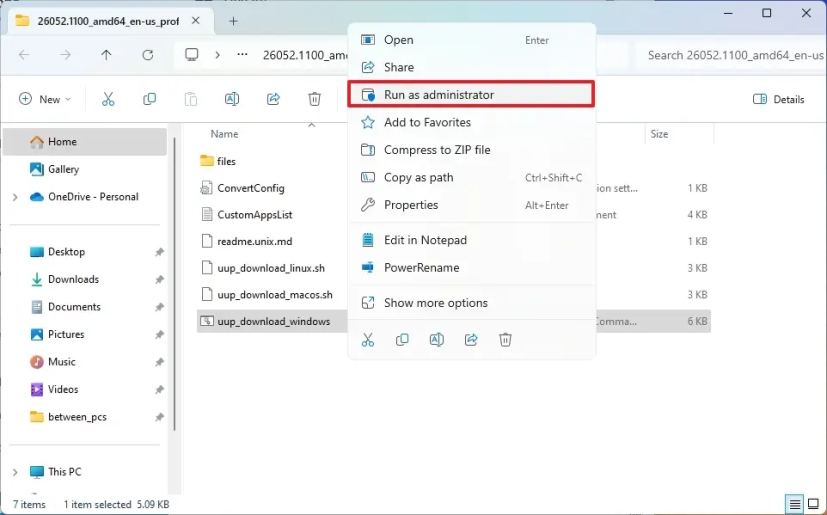Open Pictures quick access folder
Screen dimensions: 827x515
tap(85, 334)
